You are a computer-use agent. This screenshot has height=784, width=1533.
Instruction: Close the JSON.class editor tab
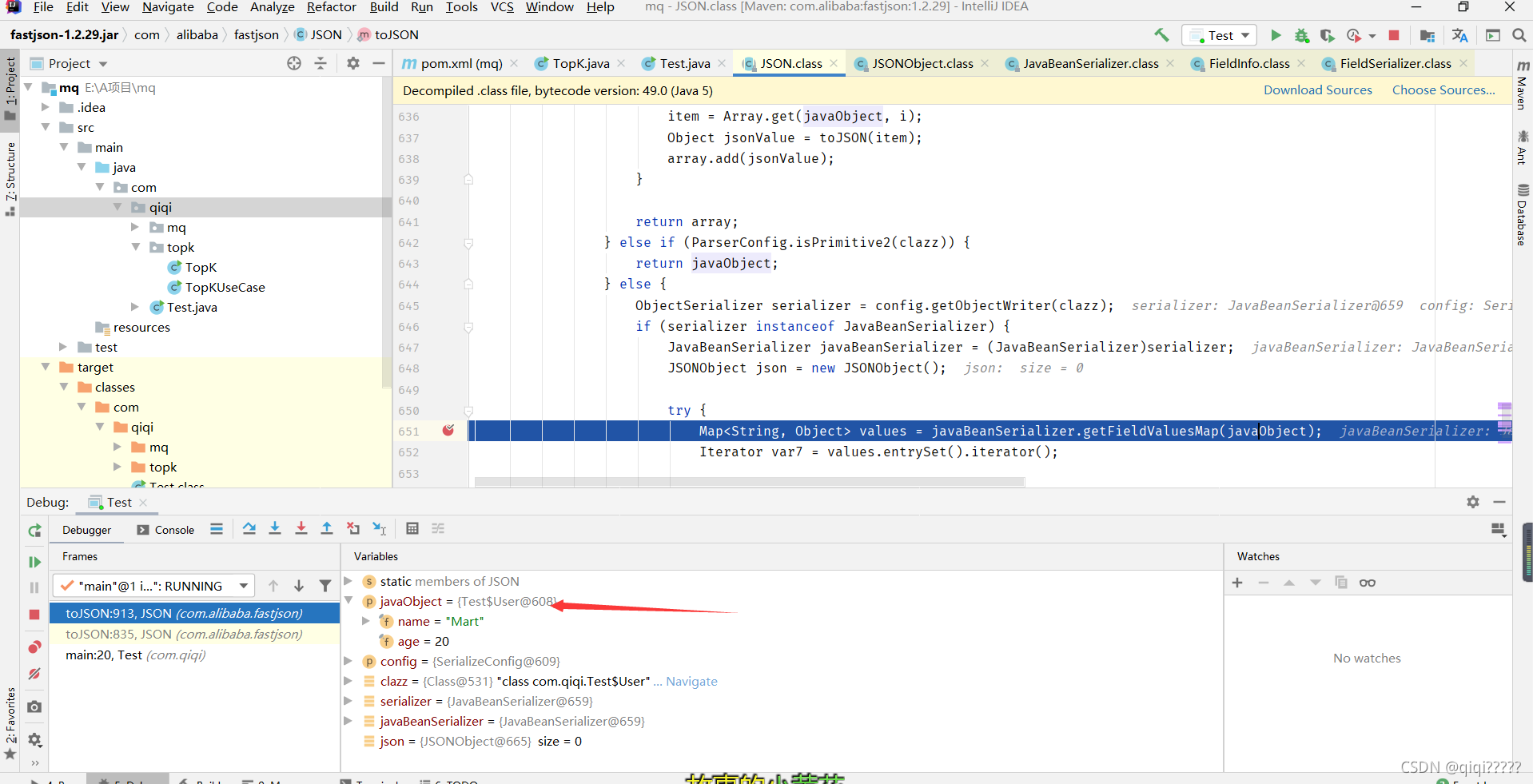click(834, 63)
